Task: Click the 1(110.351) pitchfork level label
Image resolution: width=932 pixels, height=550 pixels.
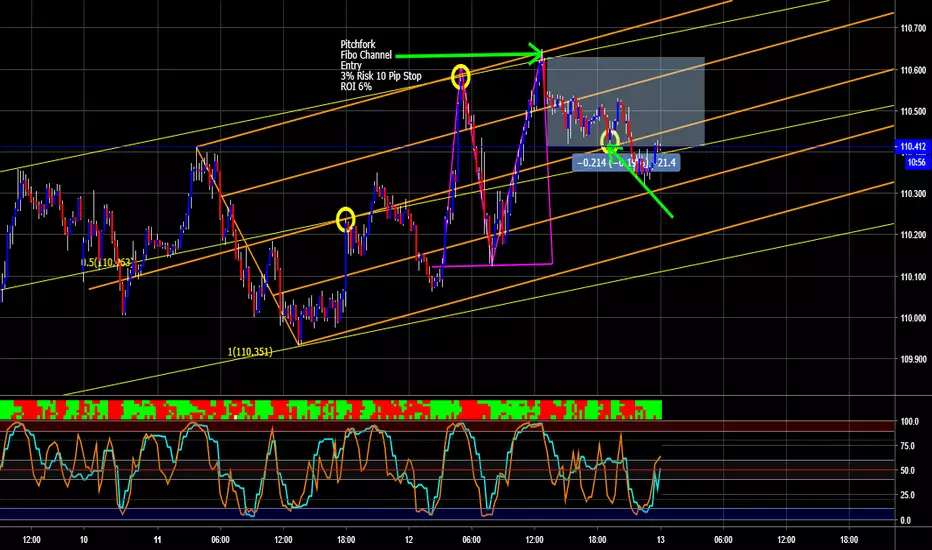Action: (250, 352)
